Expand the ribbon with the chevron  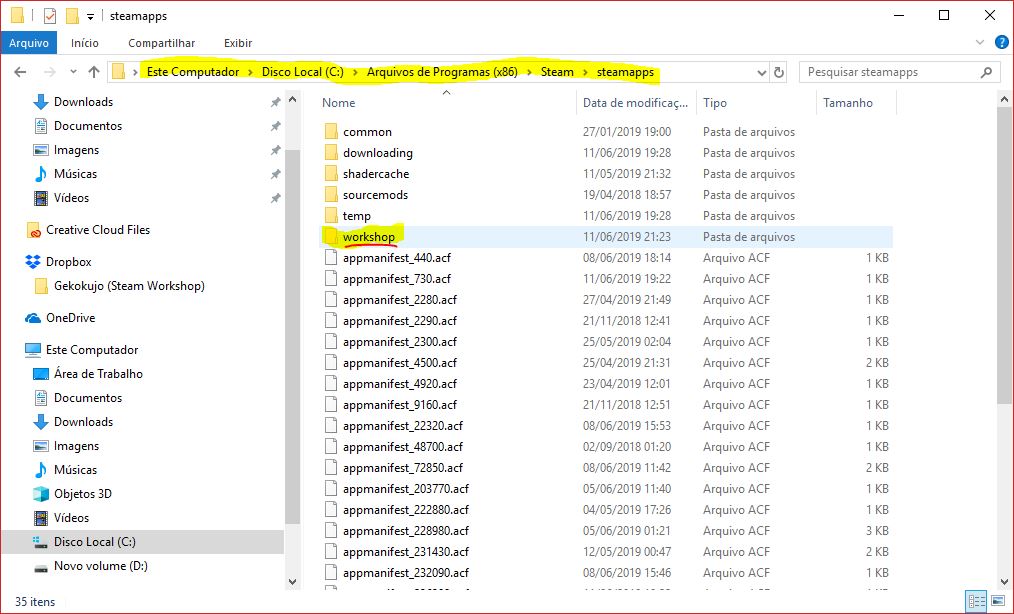981,43
